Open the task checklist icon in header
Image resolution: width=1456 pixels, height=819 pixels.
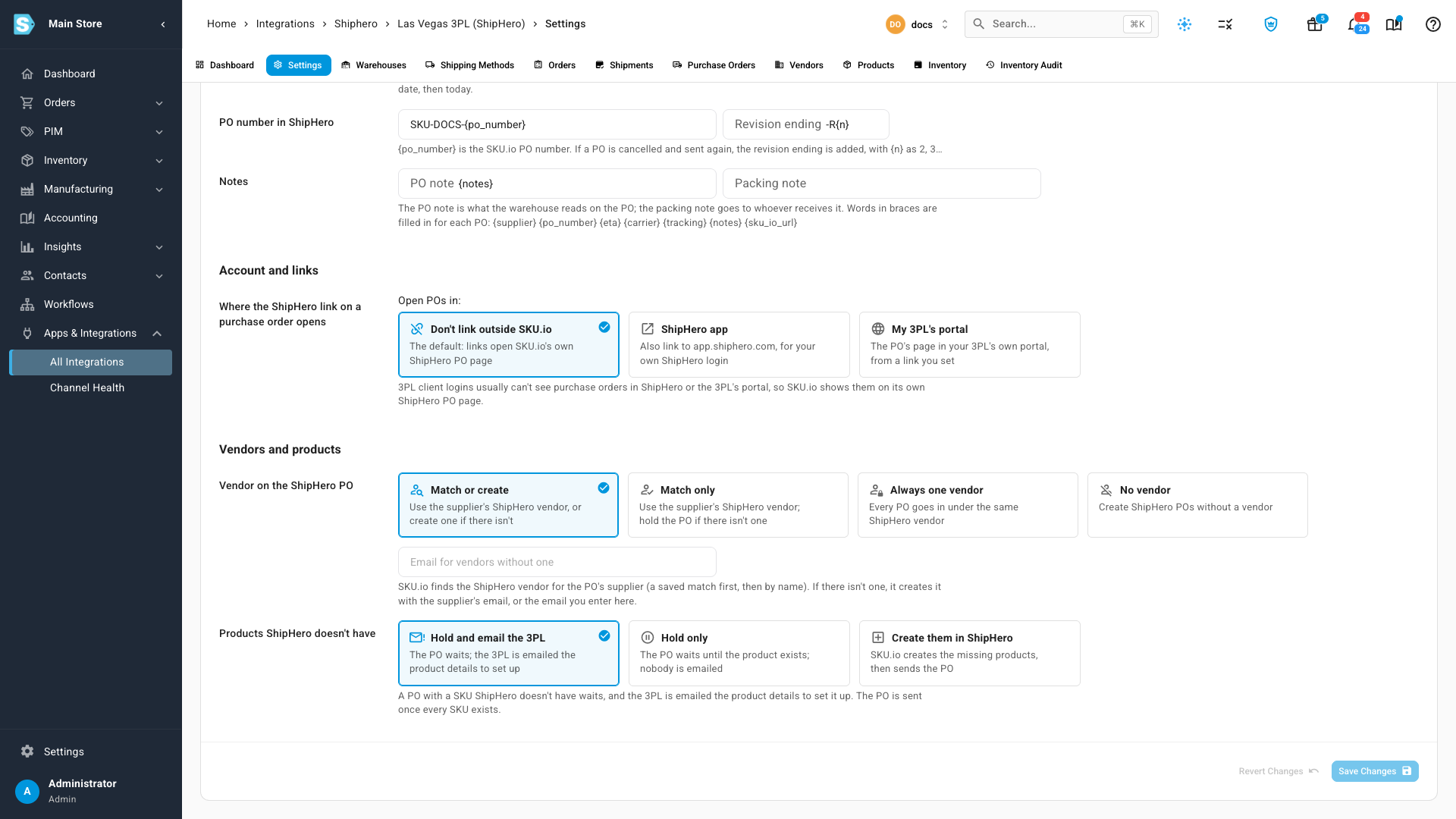tap(1225, 24)
